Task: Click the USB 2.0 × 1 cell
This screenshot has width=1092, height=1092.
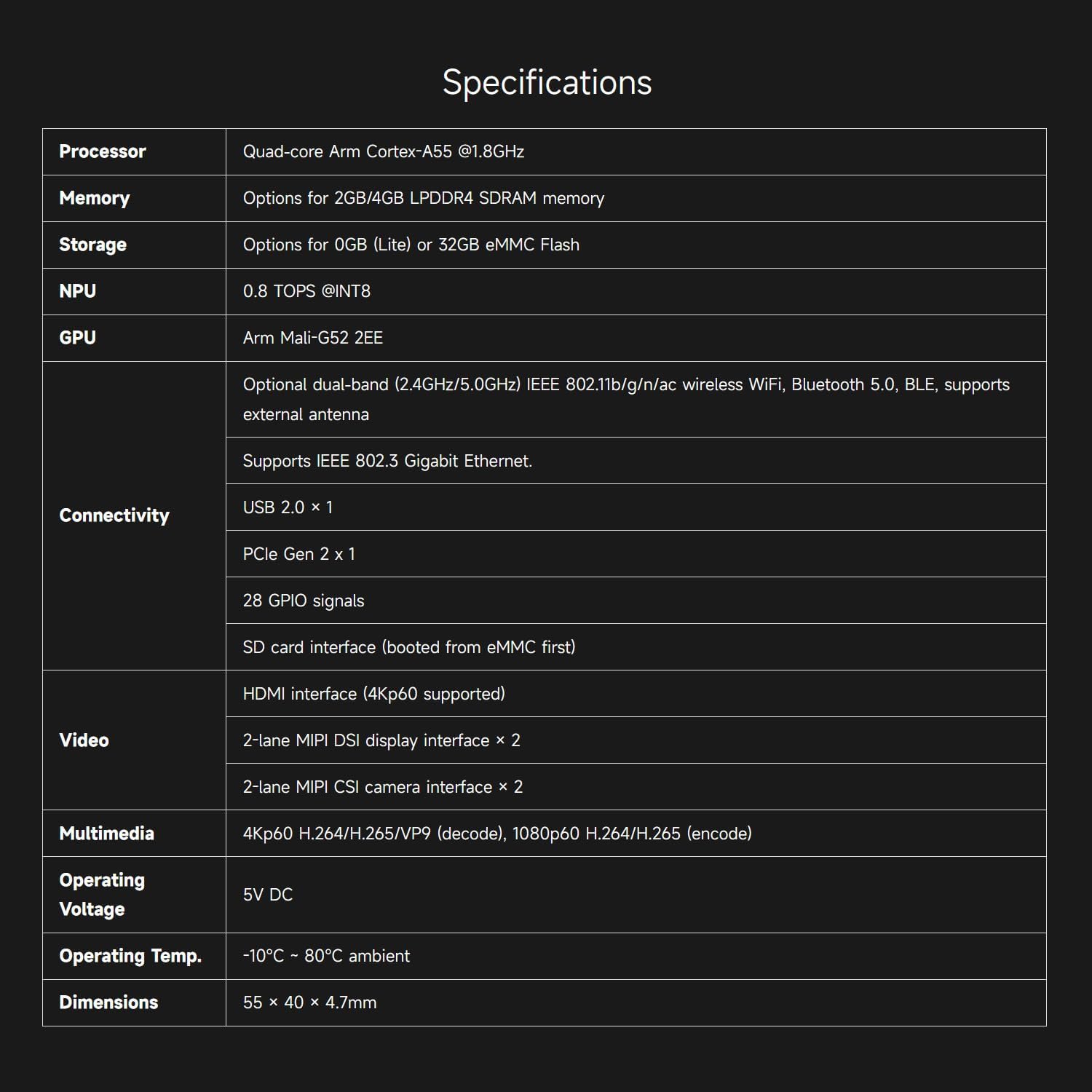Action: [x=288, y=507]
